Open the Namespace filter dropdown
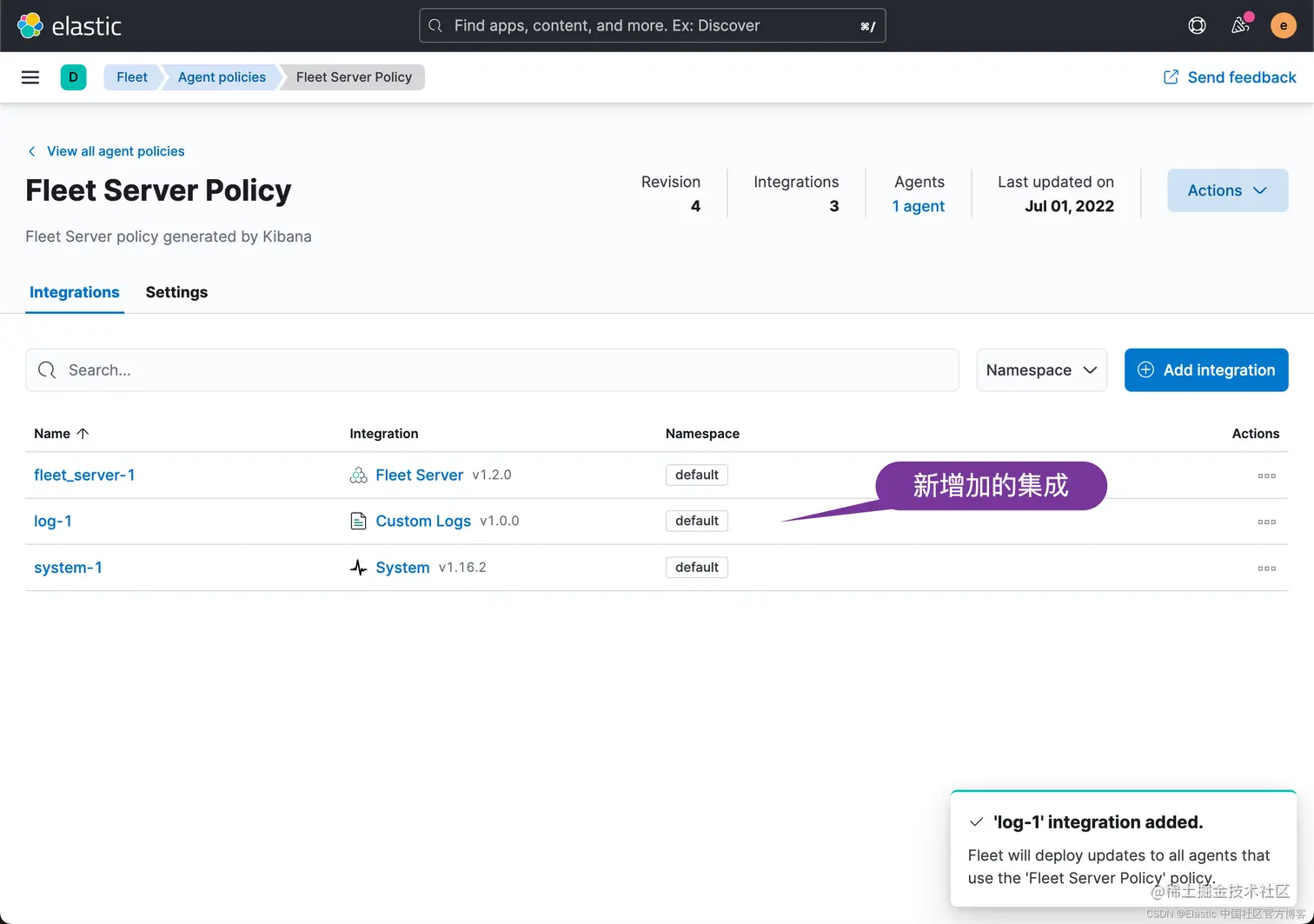This screenshot has height=924, width=1314. pyautogui.click(x=1041, y=370)
